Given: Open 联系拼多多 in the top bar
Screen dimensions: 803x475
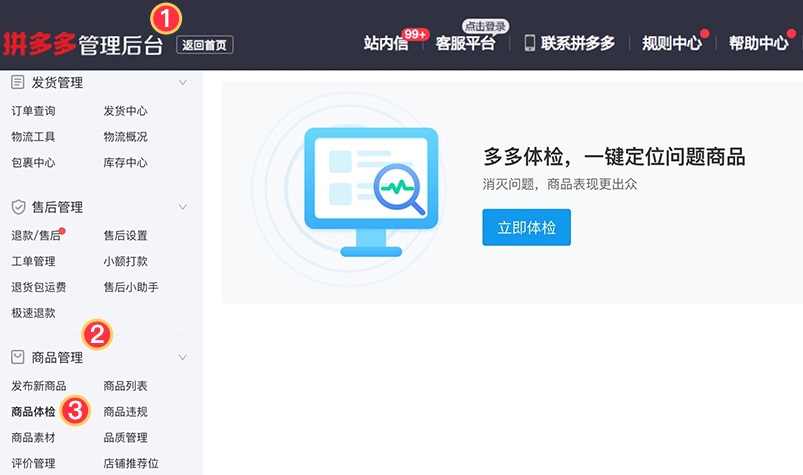Looking at the screenshot, I should click(578, 44).
